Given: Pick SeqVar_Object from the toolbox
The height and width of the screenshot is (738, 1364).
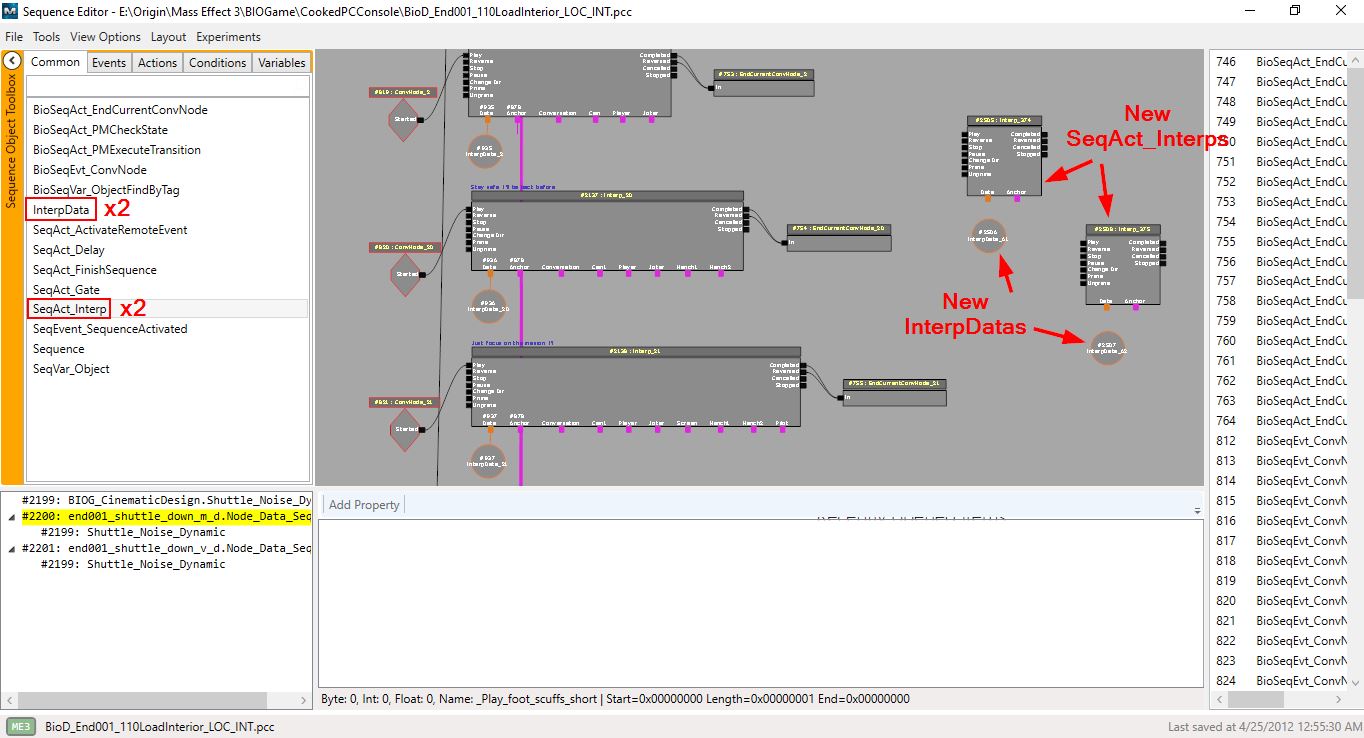Looking at the screenshot, I should coord(71,369).
